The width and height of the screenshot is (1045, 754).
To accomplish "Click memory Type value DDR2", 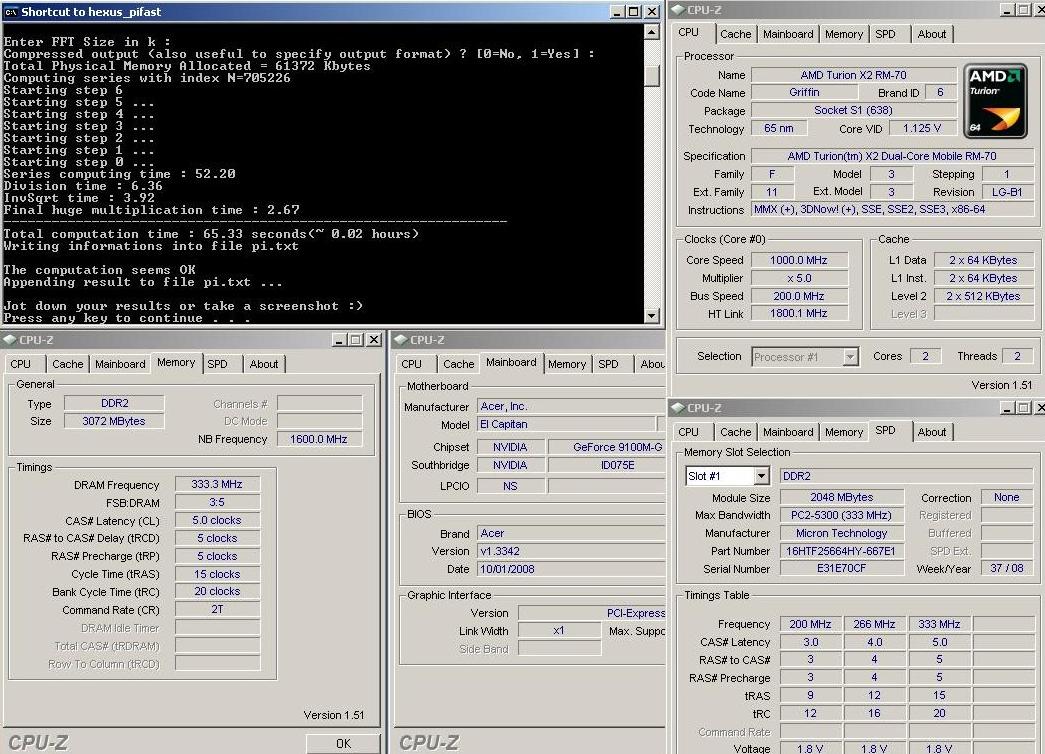I will point(114,403).
